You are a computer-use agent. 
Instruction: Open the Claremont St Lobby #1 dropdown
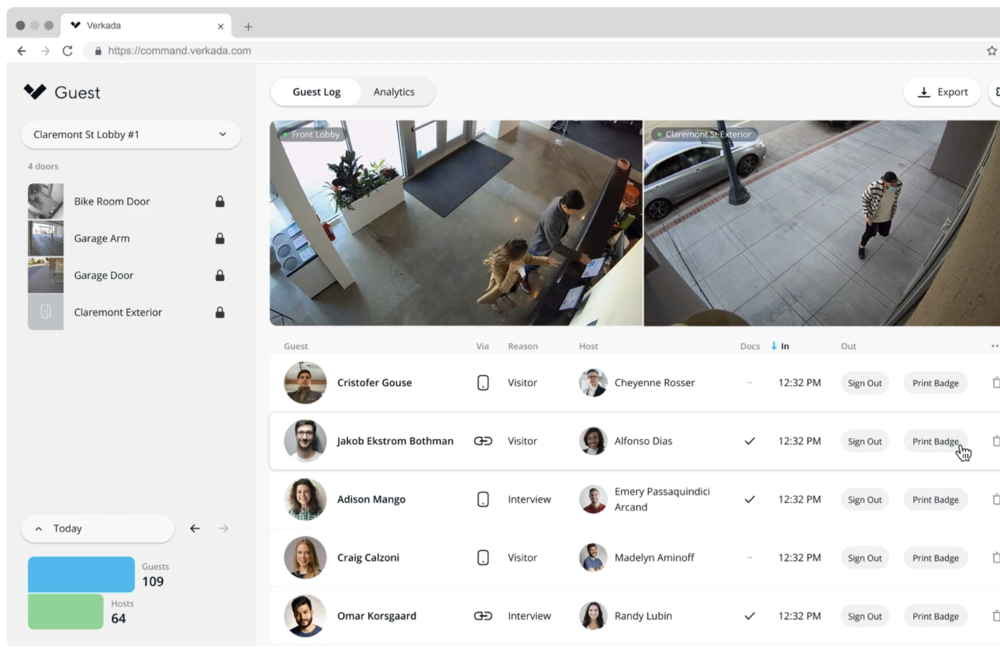tap(130, 134)
